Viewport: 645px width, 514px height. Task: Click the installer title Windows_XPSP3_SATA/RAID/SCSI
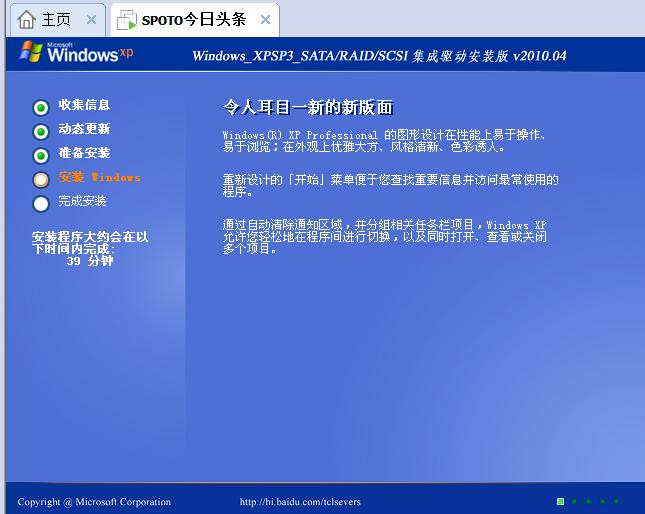379,56
